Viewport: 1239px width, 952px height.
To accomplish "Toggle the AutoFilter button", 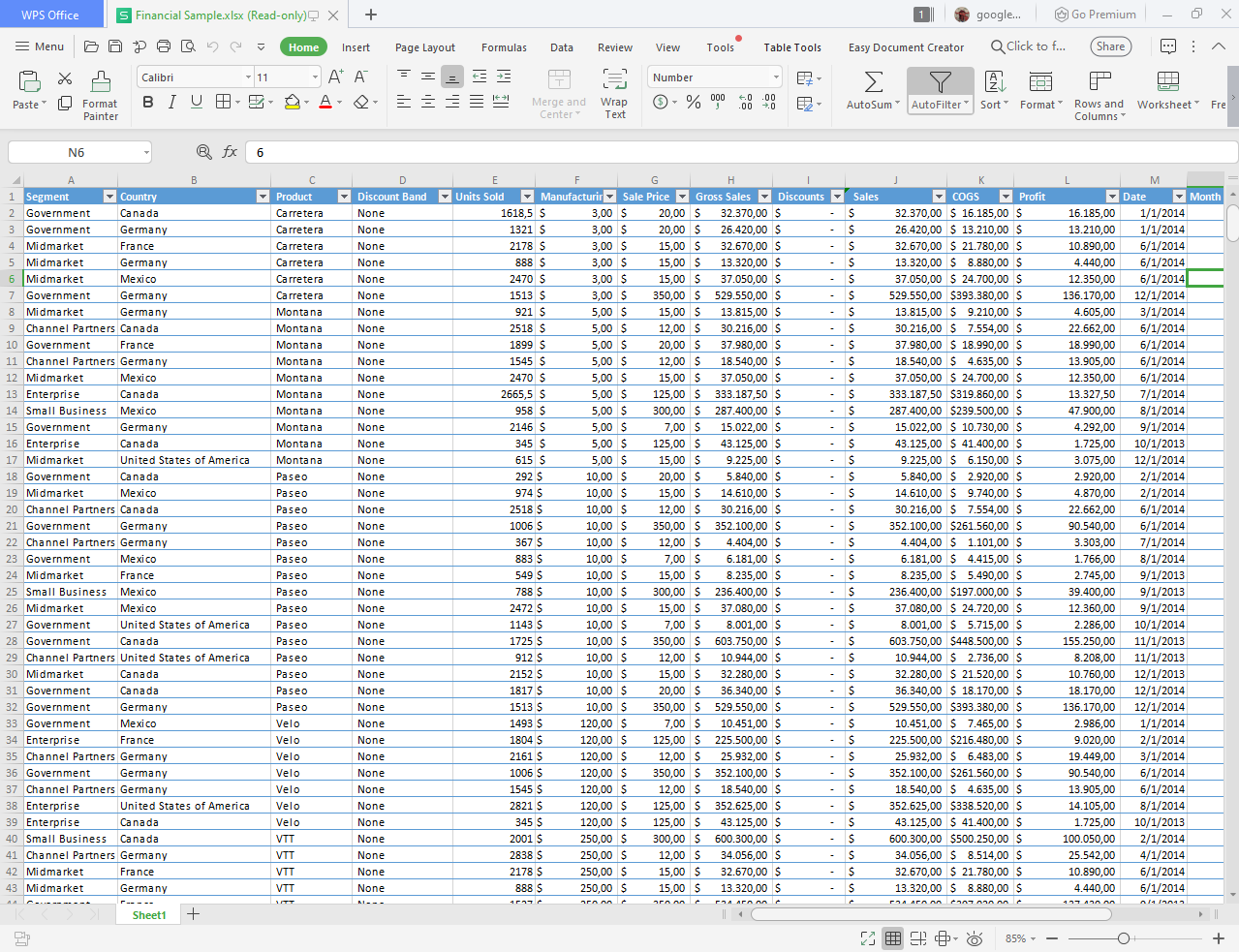I will click(x=940, y=91).
